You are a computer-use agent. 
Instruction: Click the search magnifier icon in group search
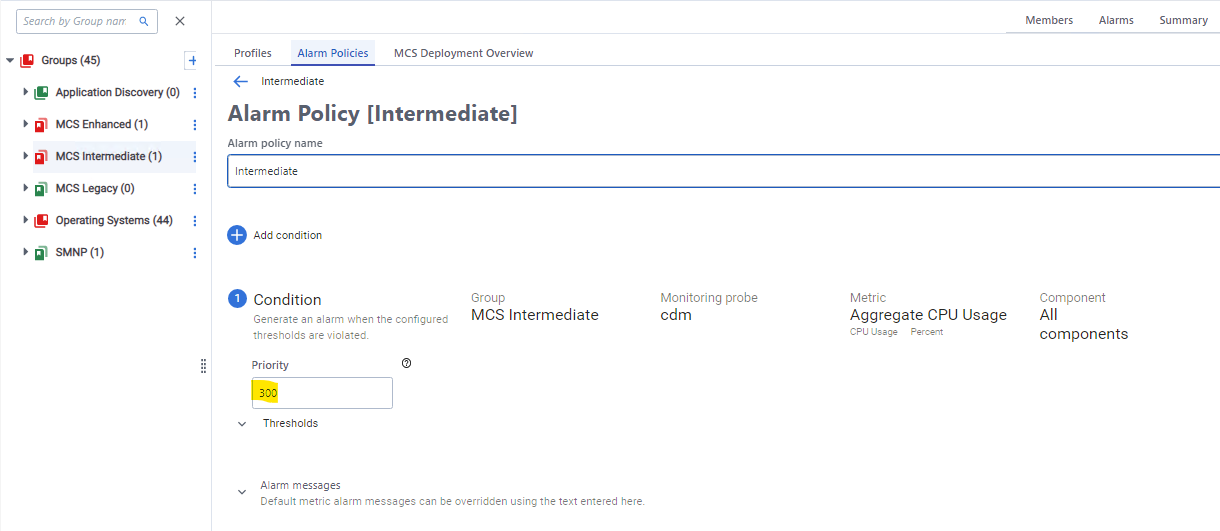(144, 21)
